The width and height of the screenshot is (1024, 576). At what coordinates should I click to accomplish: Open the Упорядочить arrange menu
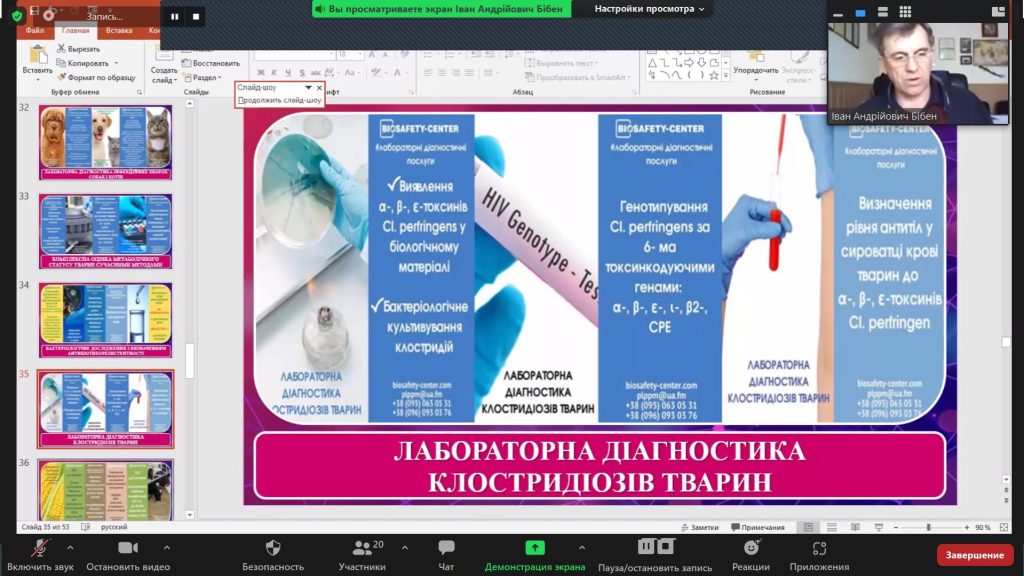pyautogui.click(x=756, y=65)
